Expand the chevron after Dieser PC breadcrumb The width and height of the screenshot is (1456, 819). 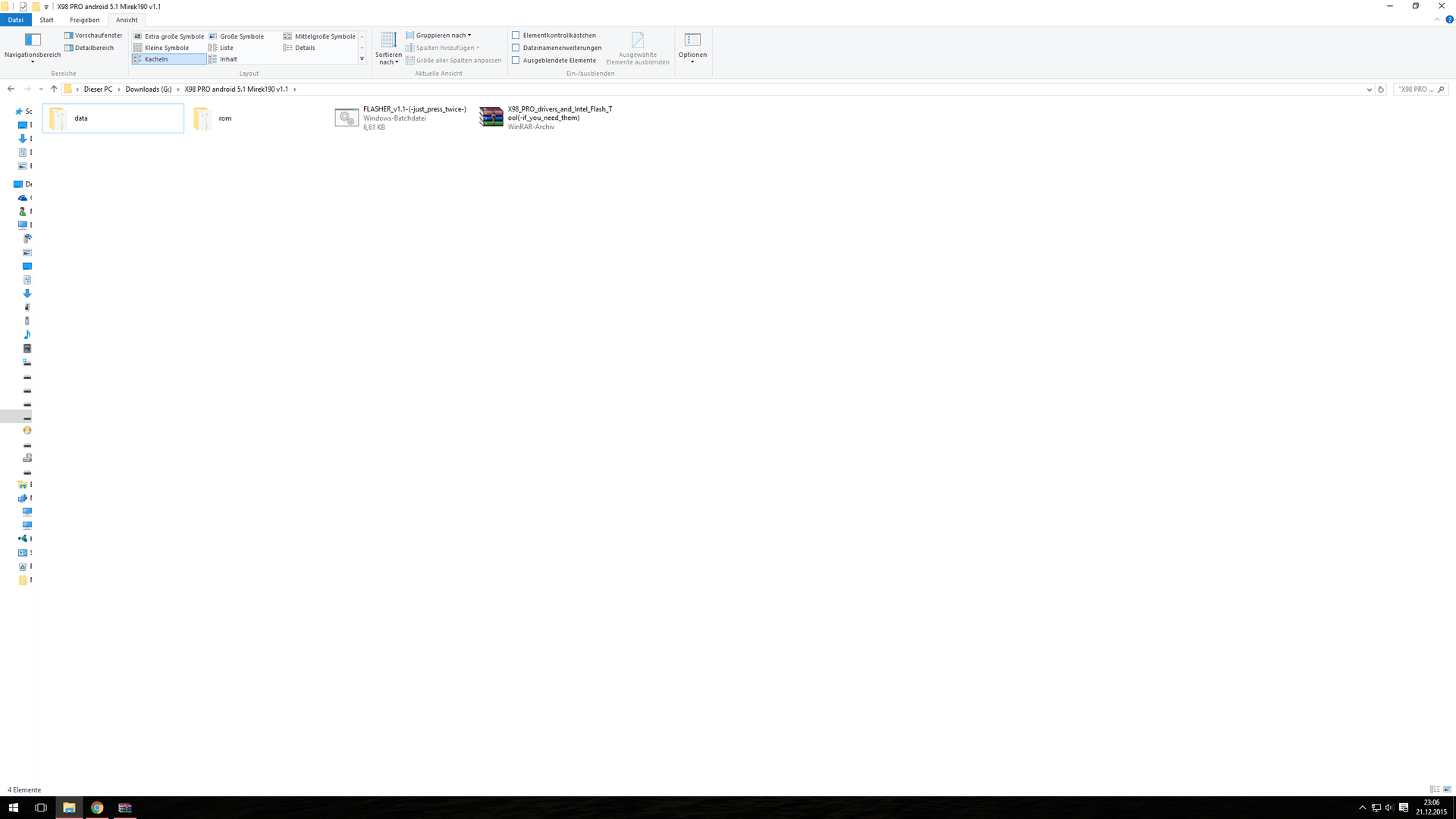119,89
